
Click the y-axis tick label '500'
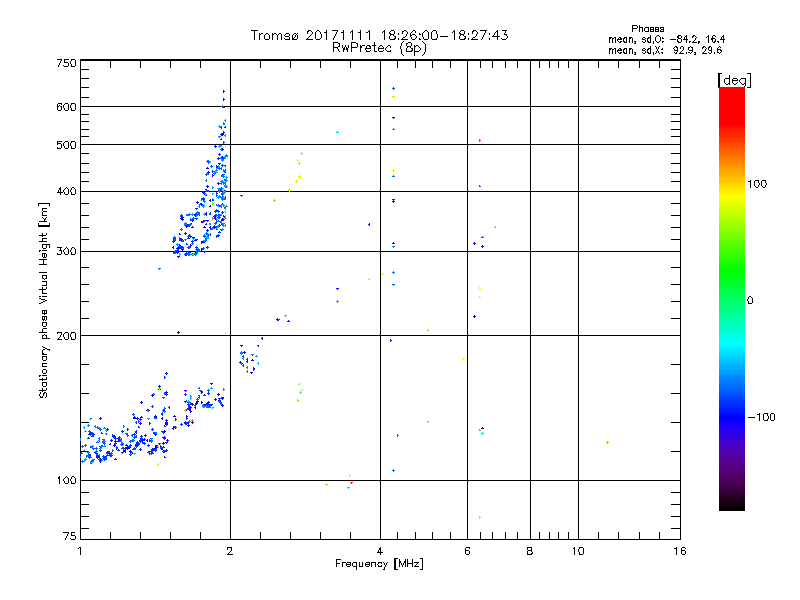pos(66,145)
